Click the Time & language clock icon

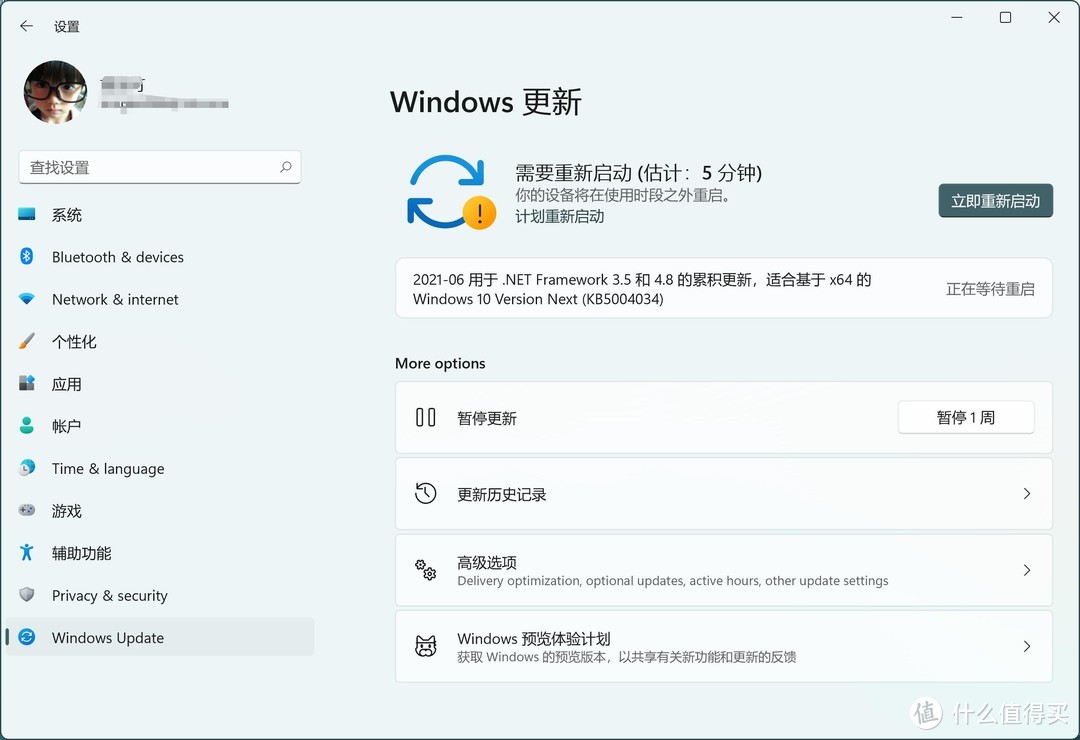27,468
